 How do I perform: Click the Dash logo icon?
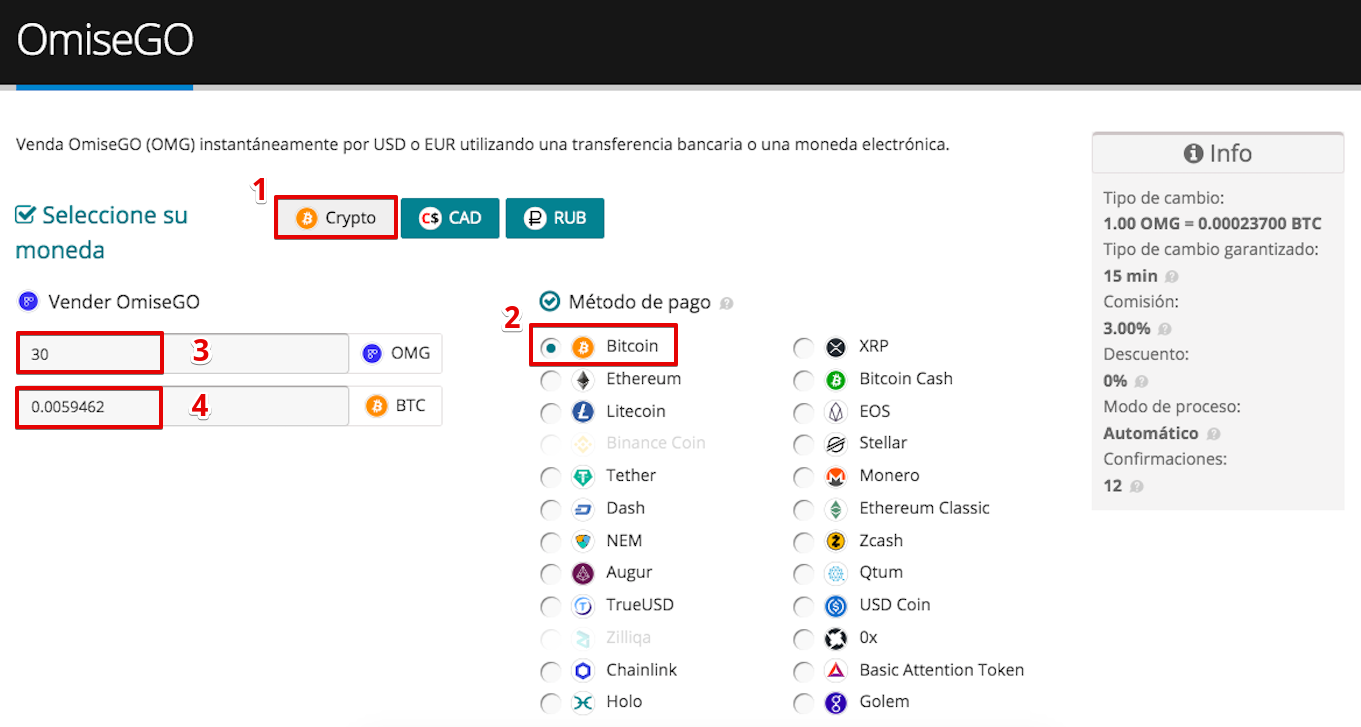[583, 509]
